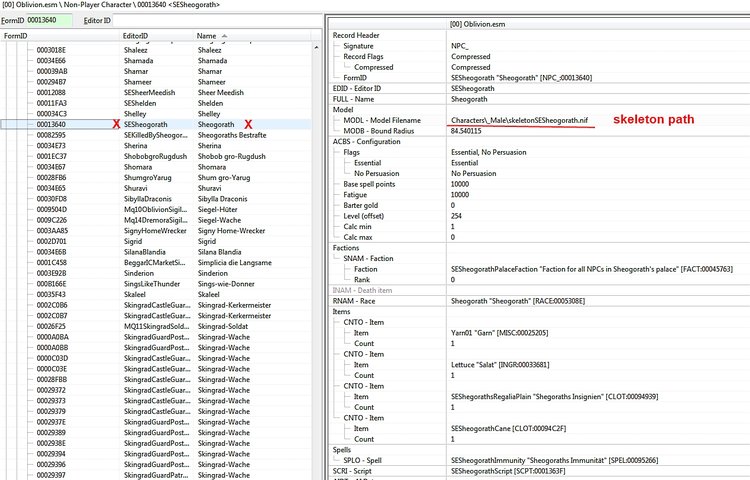The width and height of the screenshot is (750, 480).
Task: Select the SESheerMeedish row
Action: point(156,93)
